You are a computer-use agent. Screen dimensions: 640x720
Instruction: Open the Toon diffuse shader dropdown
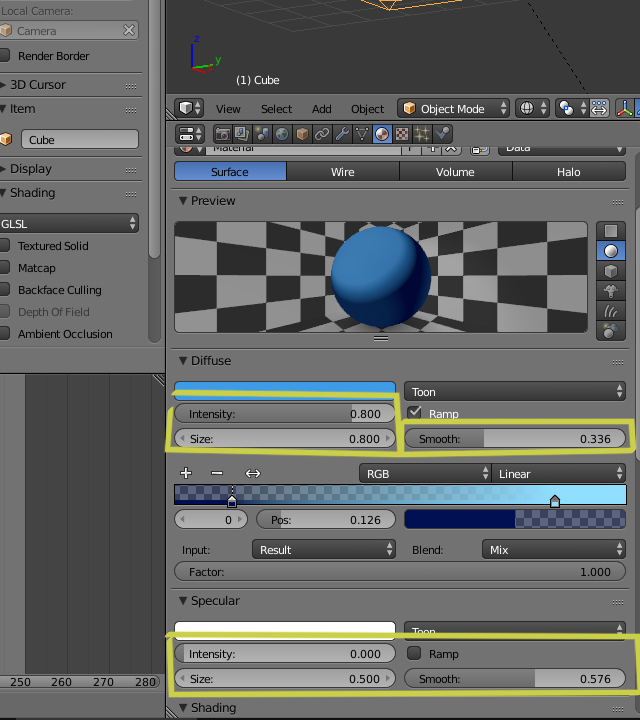pos(516,392)
